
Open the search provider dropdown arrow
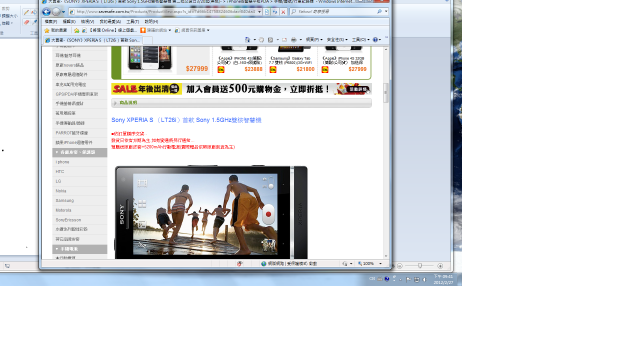(386, 12)
